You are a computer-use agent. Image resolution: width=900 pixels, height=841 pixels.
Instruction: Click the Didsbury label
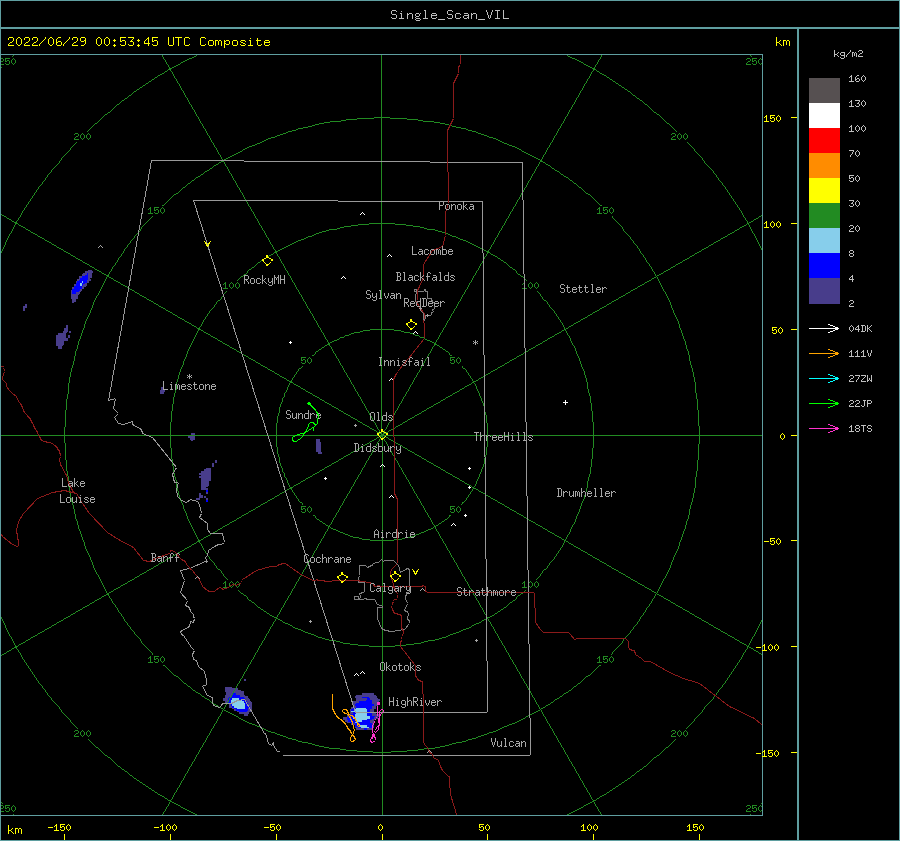377,448
